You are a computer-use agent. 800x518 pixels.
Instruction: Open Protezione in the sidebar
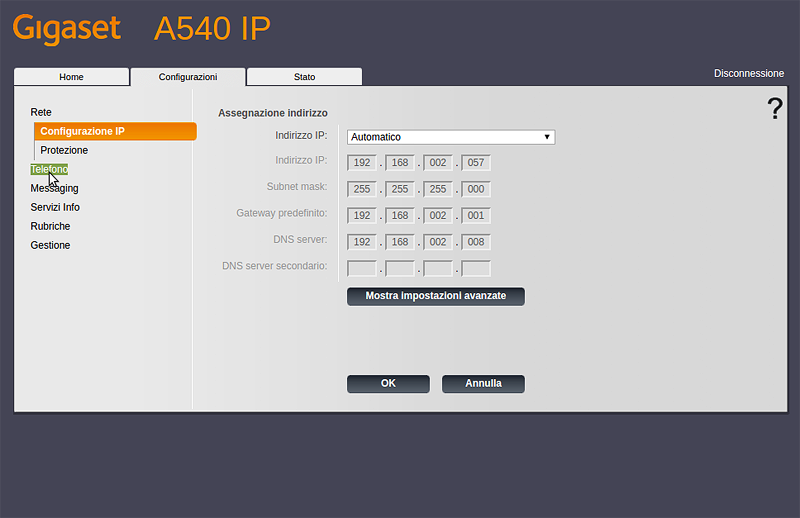tap(64, 150)
